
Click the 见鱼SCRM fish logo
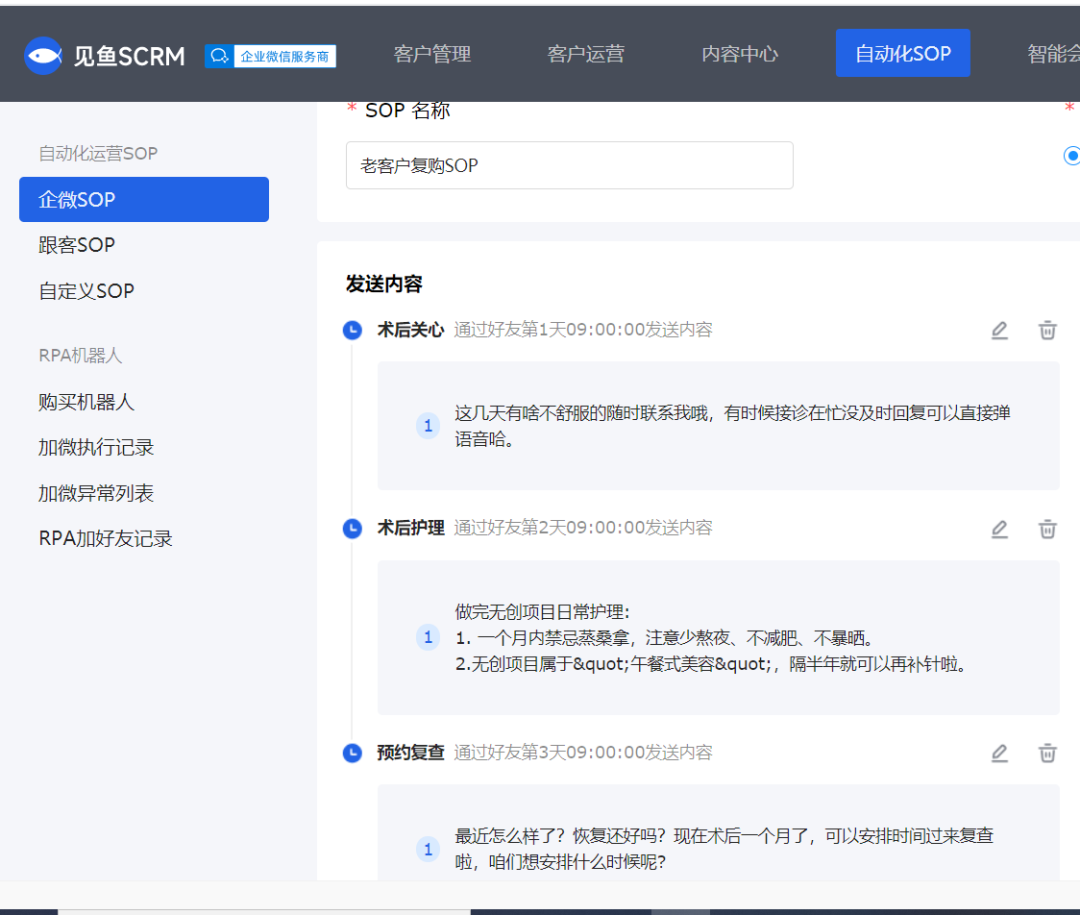[x=44, y=55]
